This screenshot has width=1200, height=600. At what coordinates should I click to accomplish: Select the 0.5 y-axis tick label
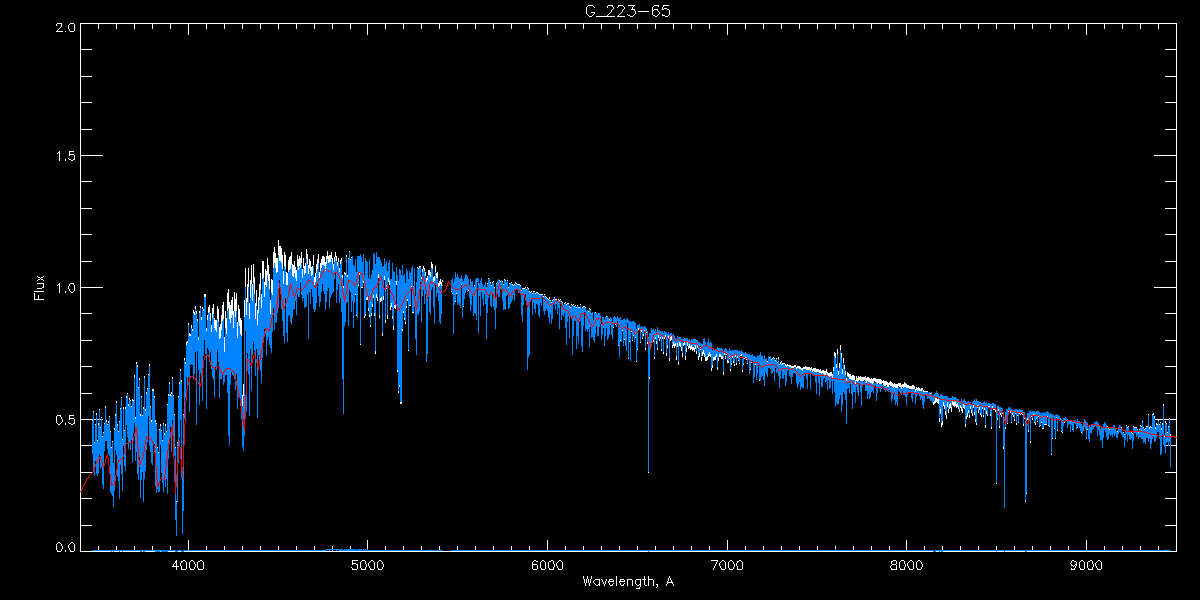click(x=65, y=419)
